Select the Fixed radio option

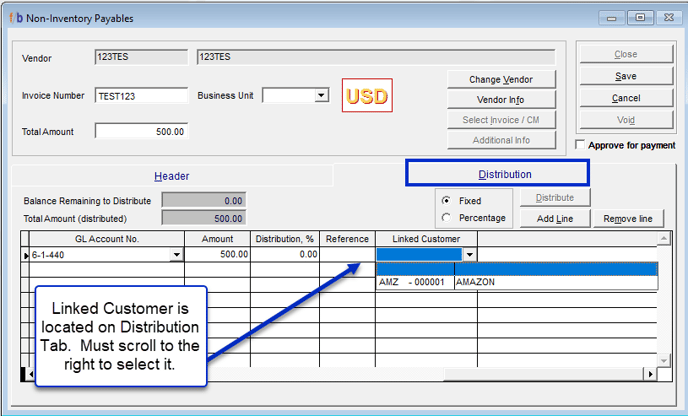(445, 201)
